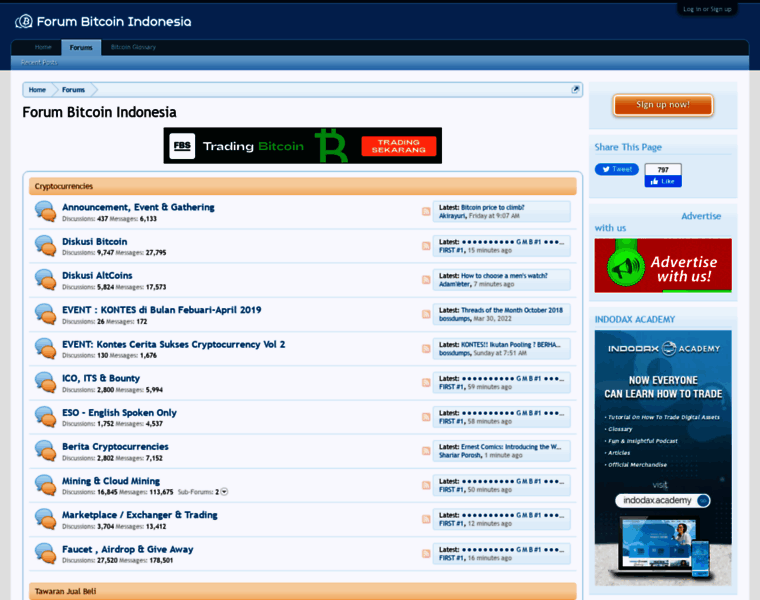This screenshot has width=760, height=600.
Task: Open EVENT: Kontes Cerita Sukses Cryptocurrency Vol 2
Action: [174, 344]
